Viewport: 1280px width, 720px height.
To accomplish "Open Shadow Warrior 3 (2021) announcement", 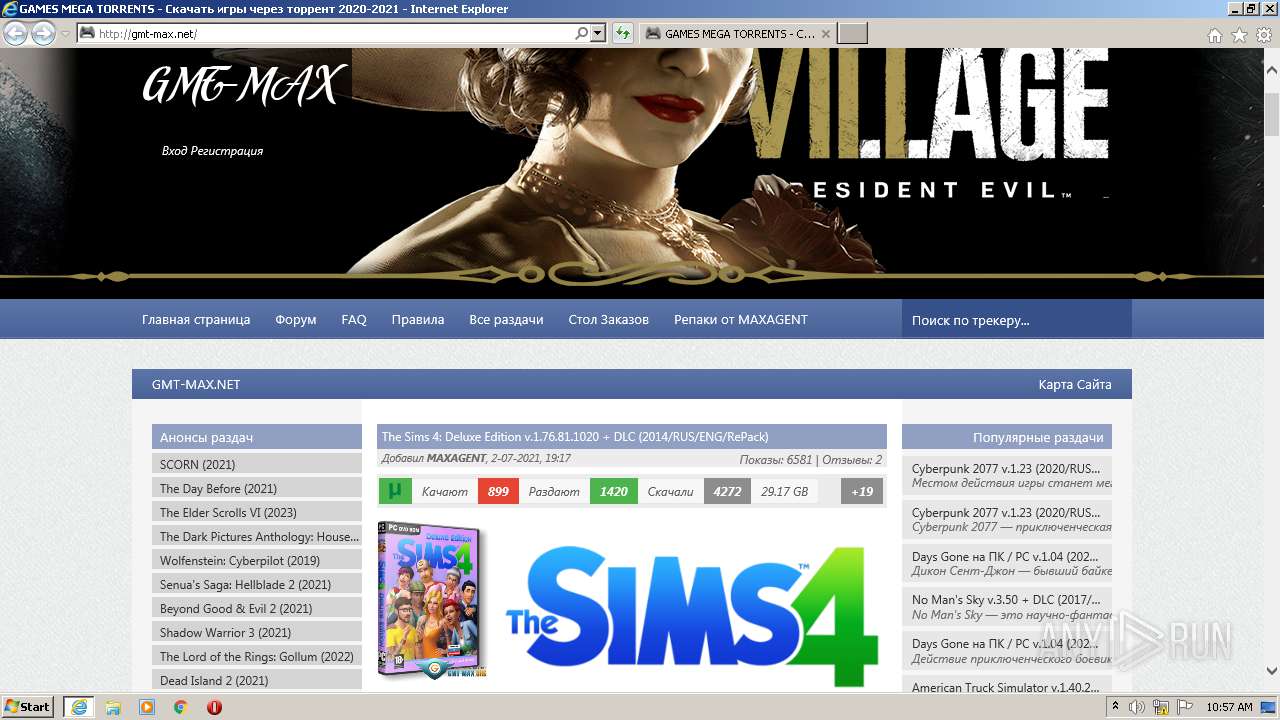I will pyautogui.click(x=257, y=632).
